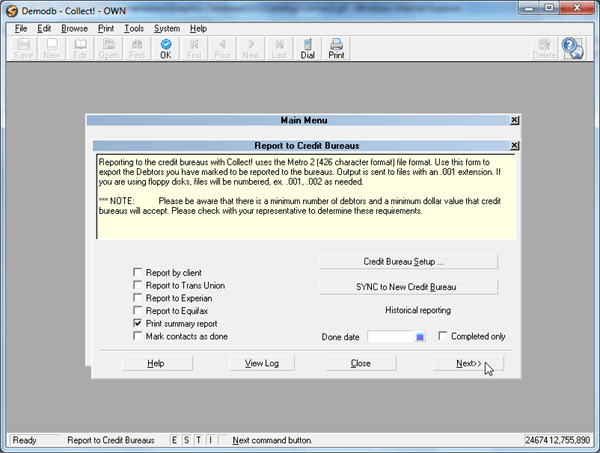Click the Save toolbar icon
Screen dimensions: 600x453
pyautogui.click(x=23, y=49)
